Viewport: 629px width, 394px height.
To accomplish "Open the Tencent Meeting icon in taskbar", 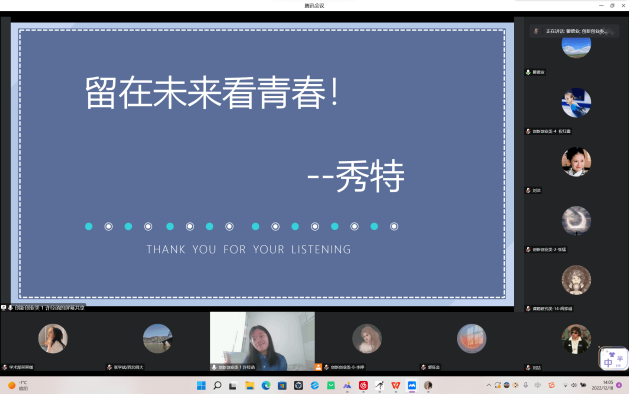I will point(412,386).
